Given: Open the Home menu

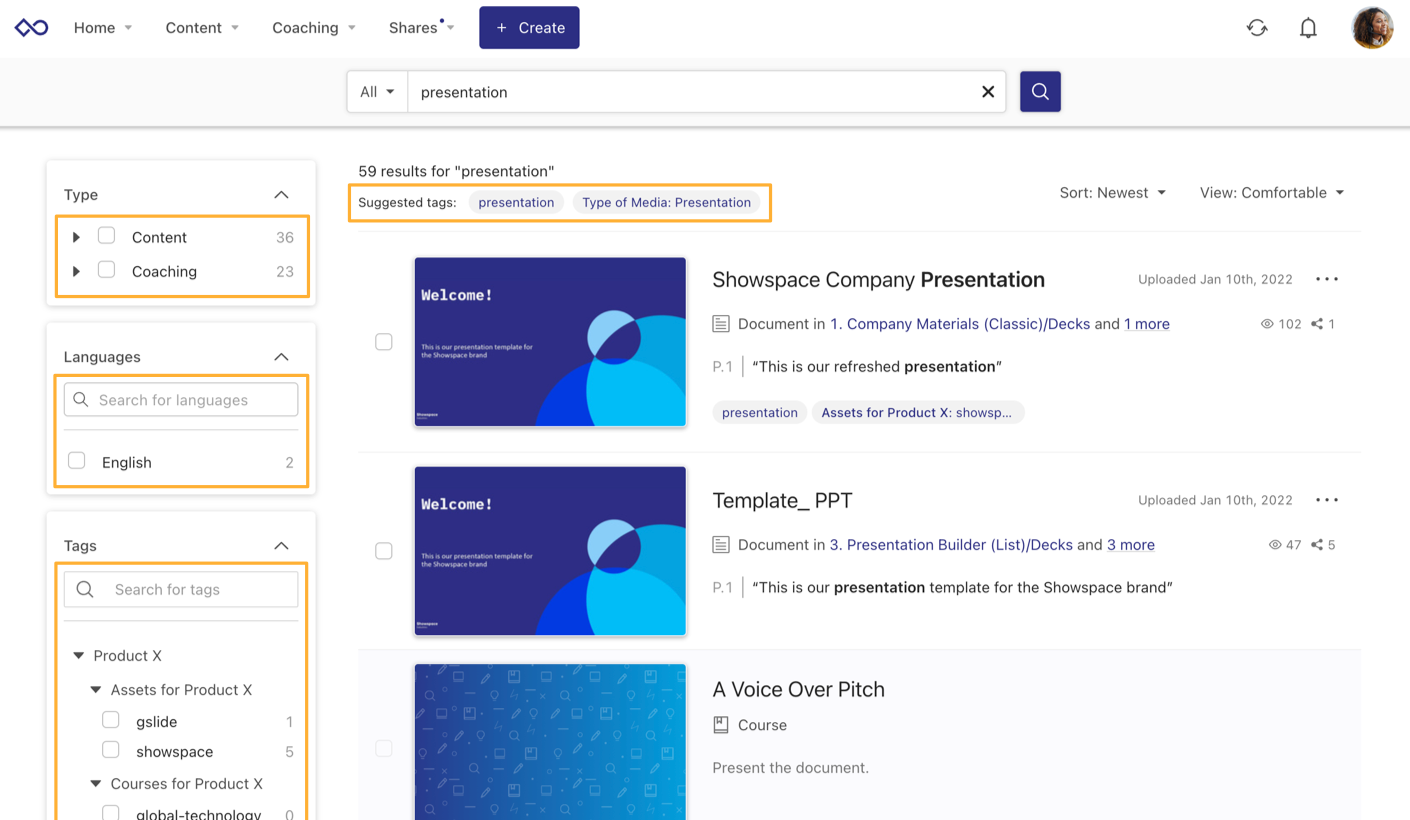Looking at the screenshot, I should point(103,28).
